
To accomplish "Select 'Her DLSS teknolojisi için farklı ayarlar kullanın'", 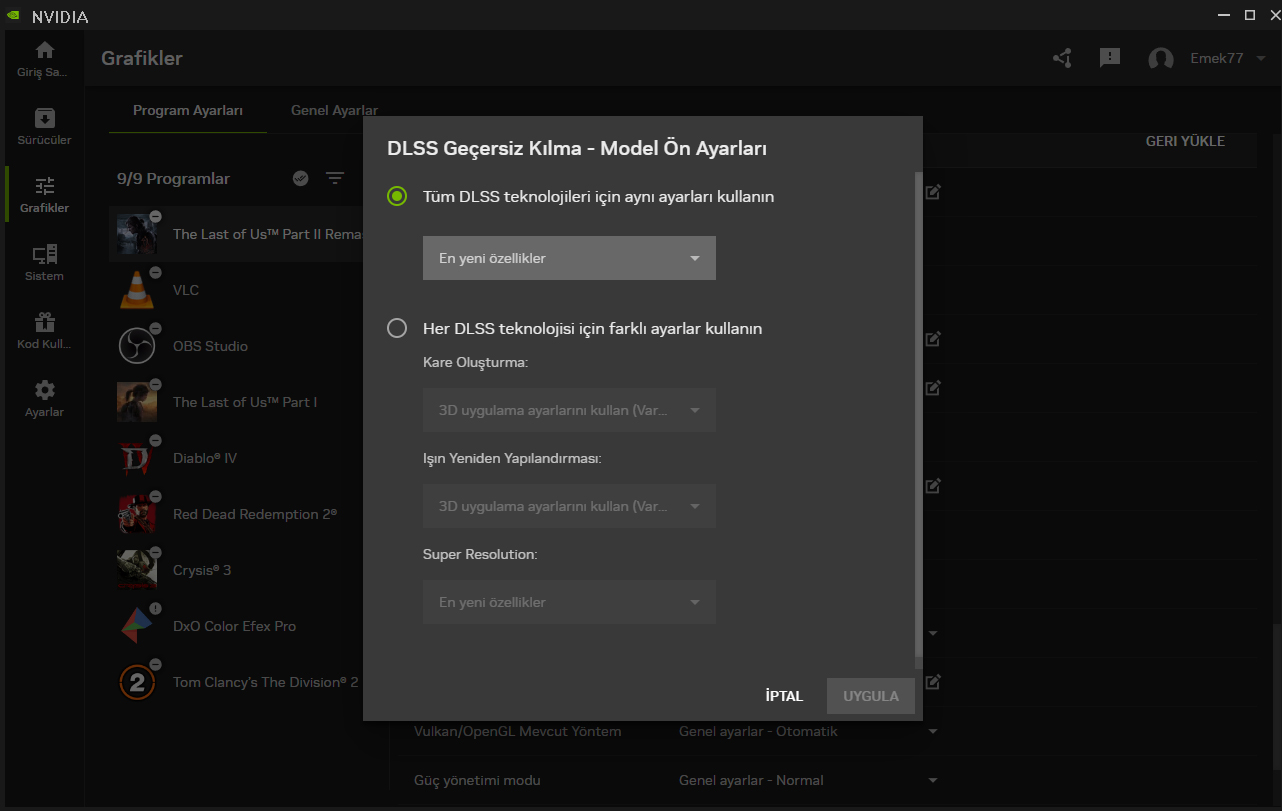I will click(397, 328).
